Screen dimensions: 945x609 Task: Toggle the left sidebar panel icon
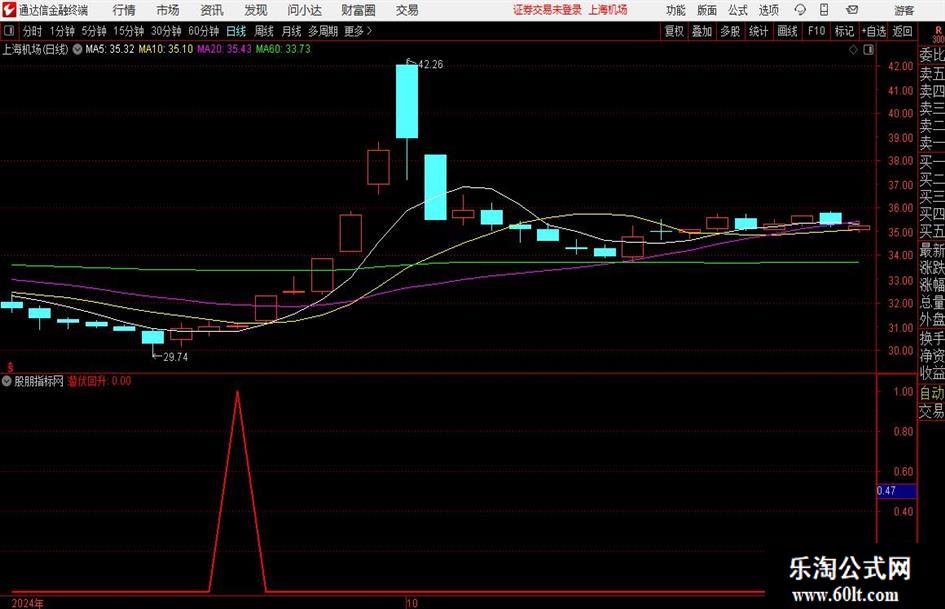[x=9, y=31]
